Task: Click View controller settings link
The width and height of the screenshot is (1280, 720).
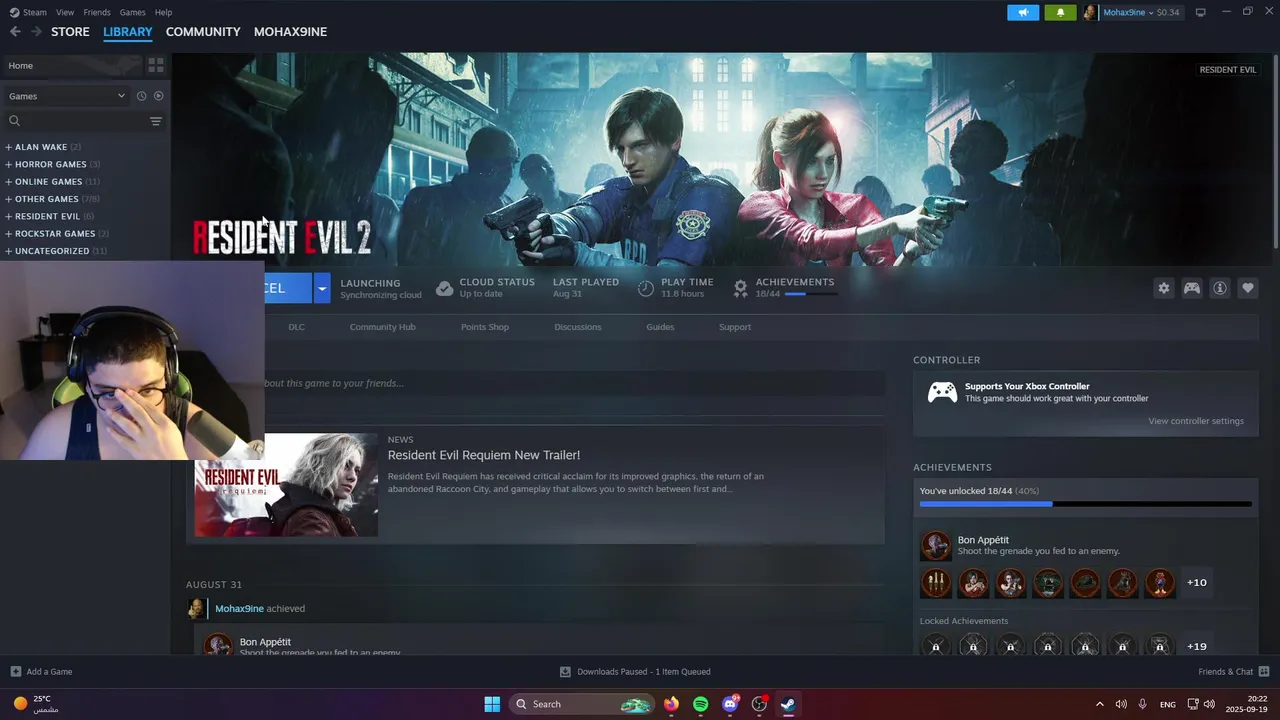Action: [x=1196, y=421]
